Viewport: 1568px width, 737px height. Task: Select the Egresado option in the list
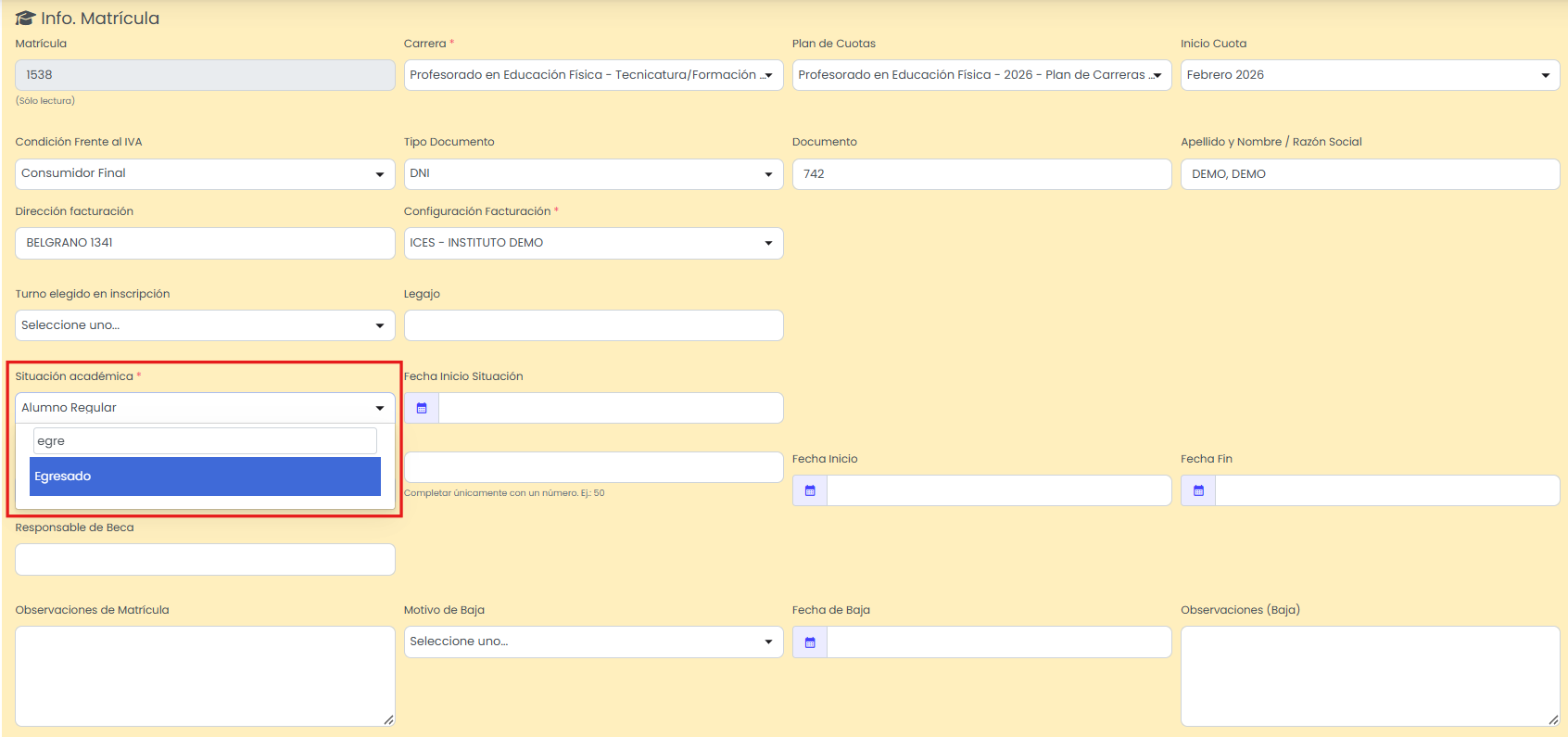tap(205, 477)
